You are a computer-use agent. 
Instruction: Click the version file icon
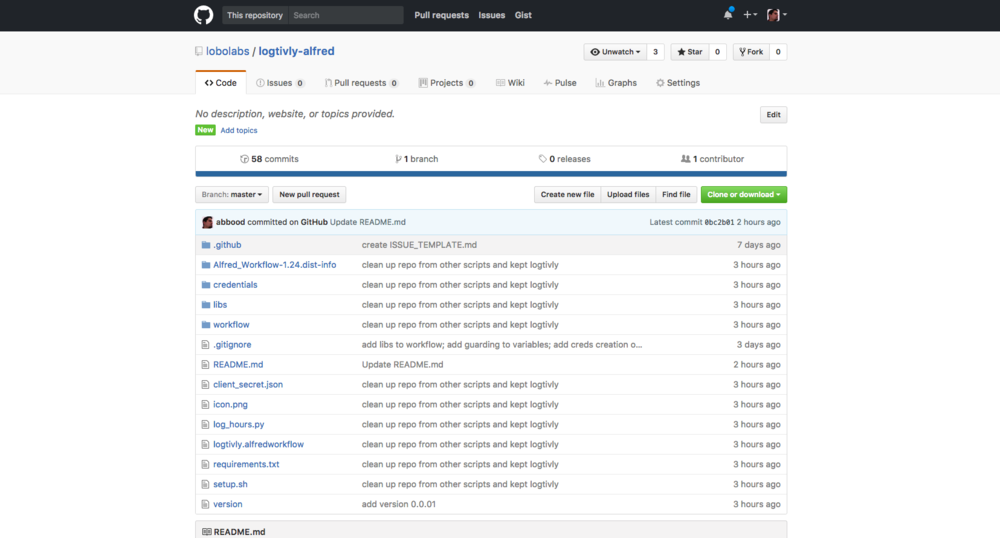tap(205, 504)
